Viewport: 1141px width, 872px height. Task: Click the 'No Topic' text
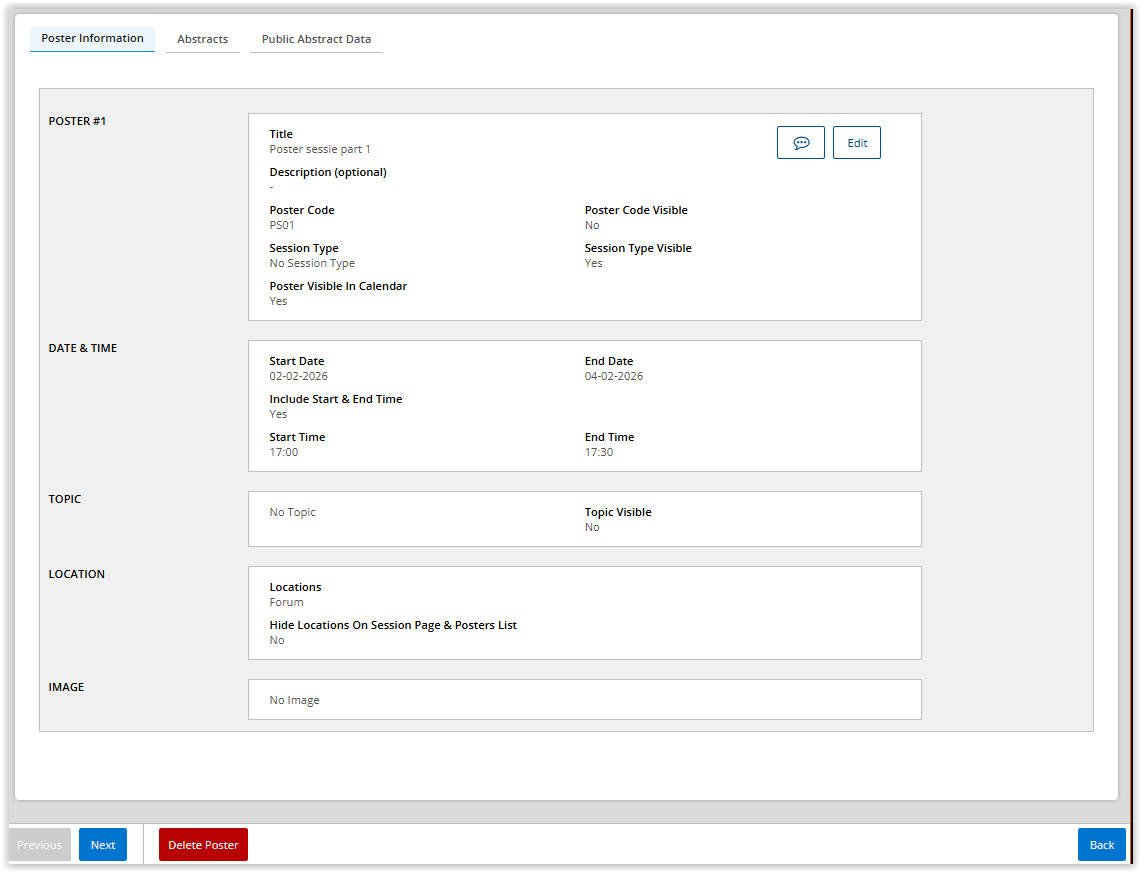292,512
